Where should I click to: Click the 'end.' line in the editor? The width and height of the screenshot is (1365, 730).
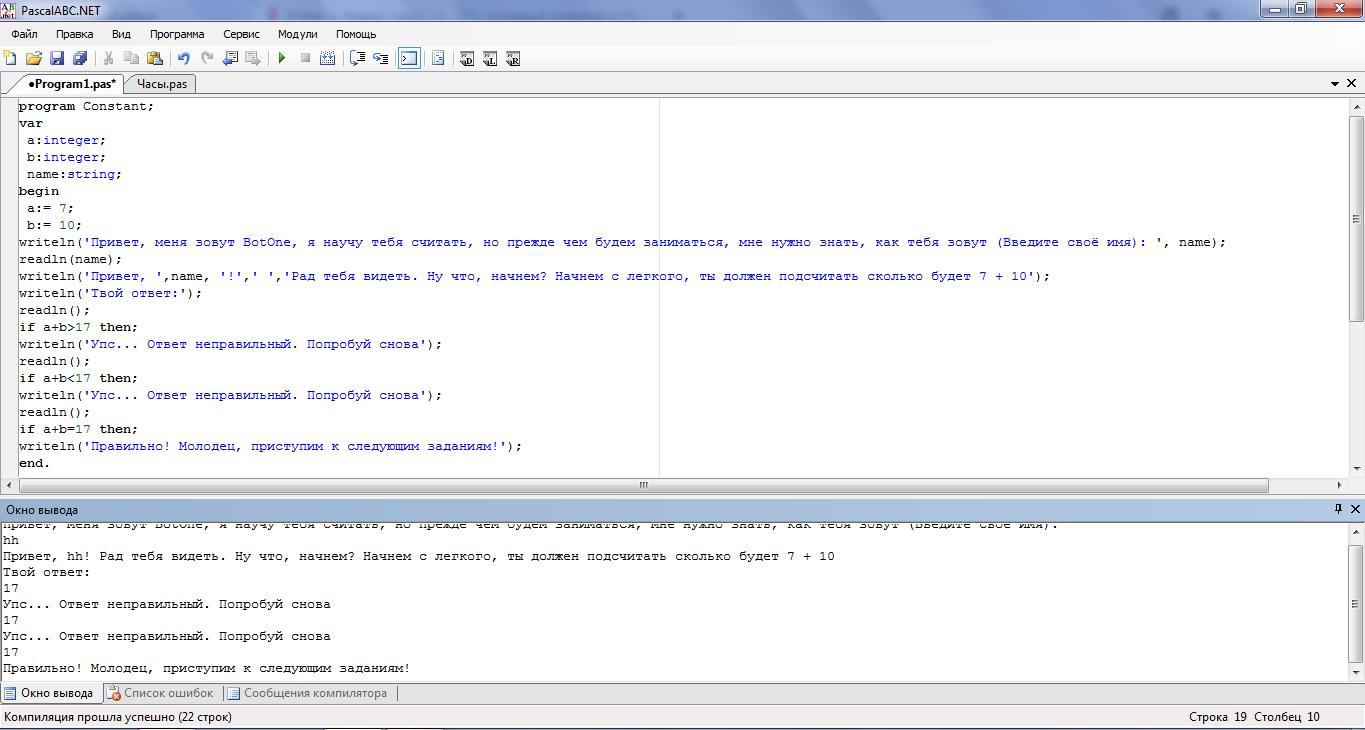tap(34, 463)
